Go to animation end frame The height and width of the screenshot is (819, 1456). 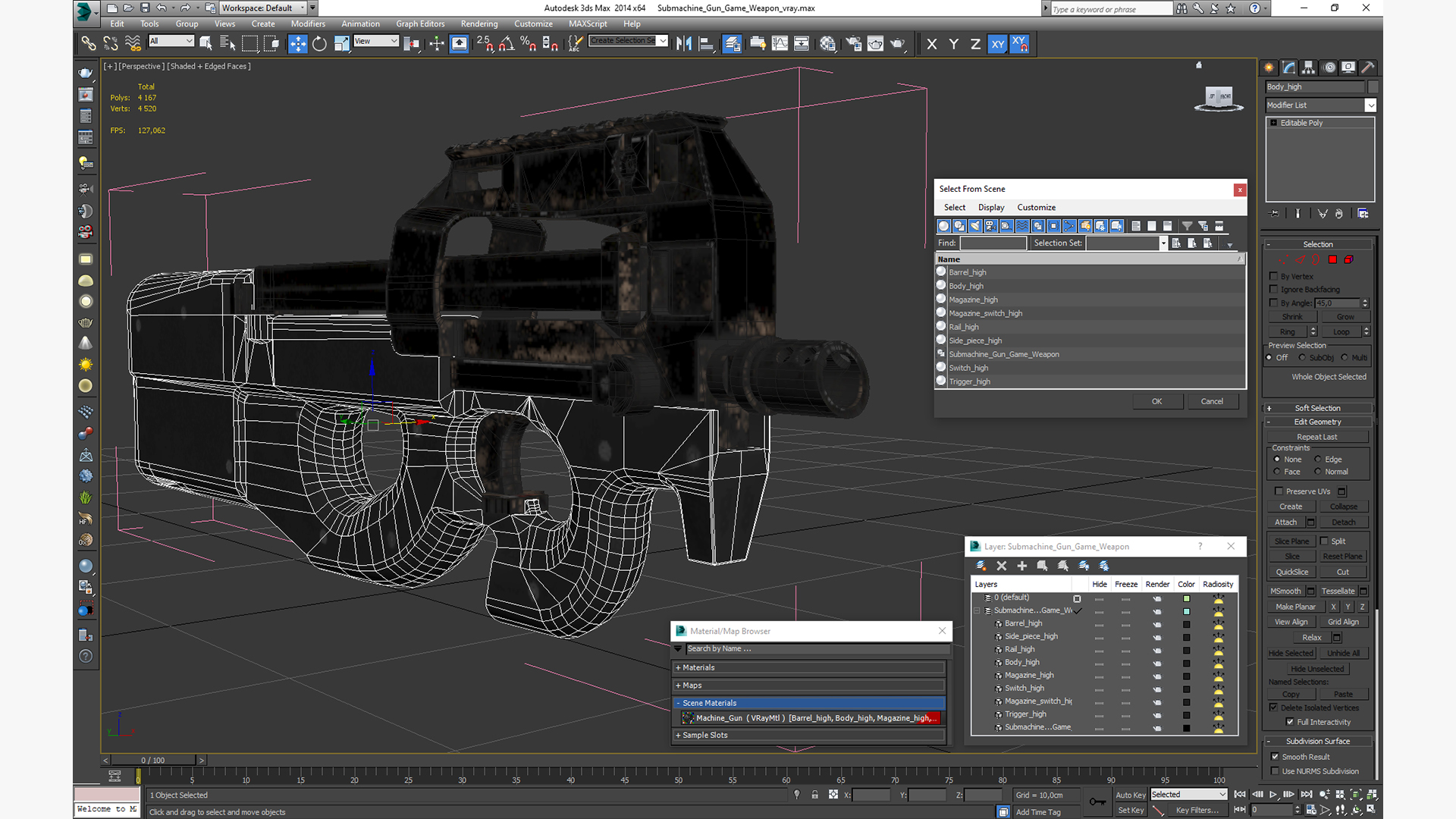[x=1307, y=795]
